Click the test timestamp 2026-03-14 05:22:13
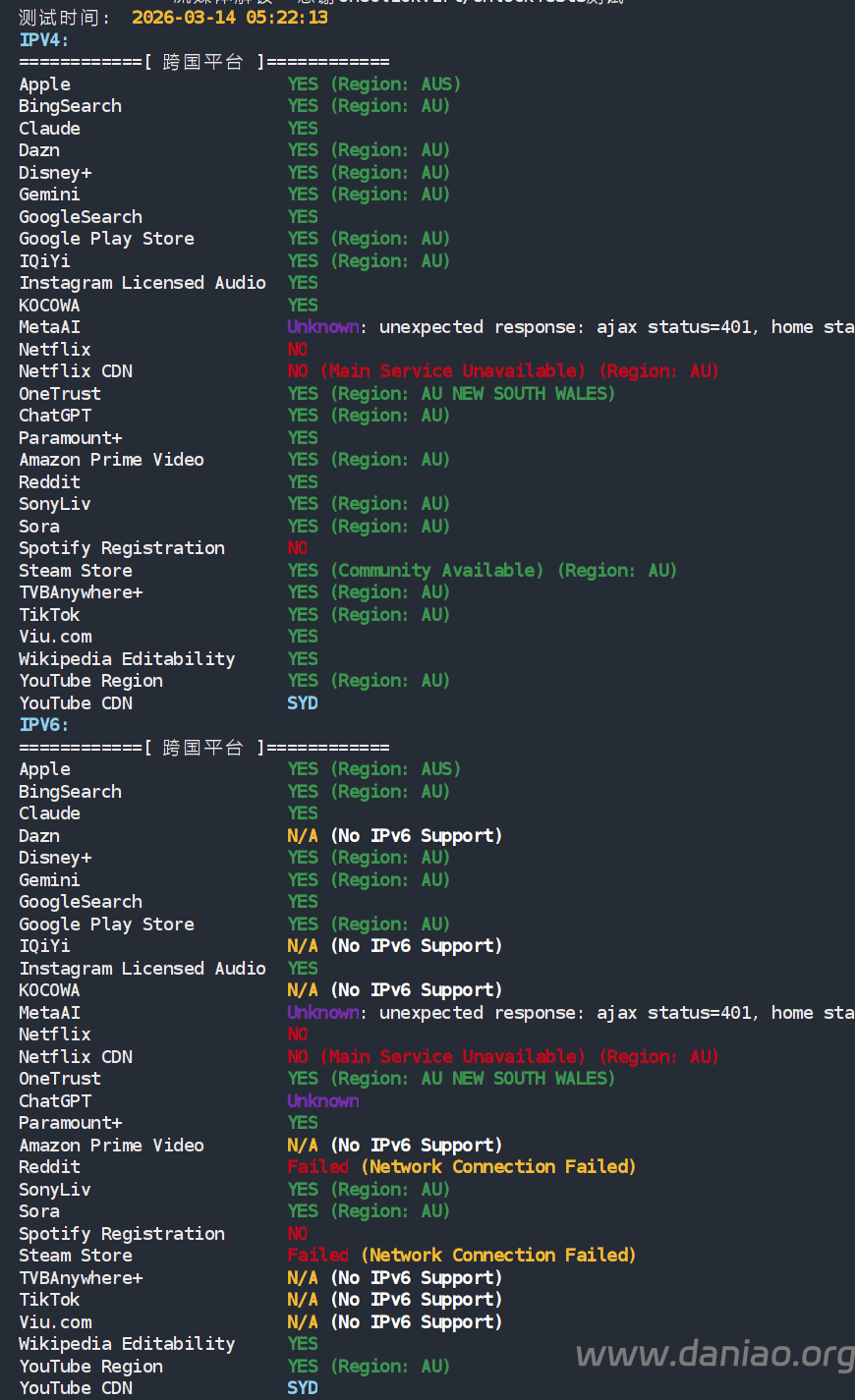The width and height of the screenshot is (855, 1400). [x=230, y=18]
